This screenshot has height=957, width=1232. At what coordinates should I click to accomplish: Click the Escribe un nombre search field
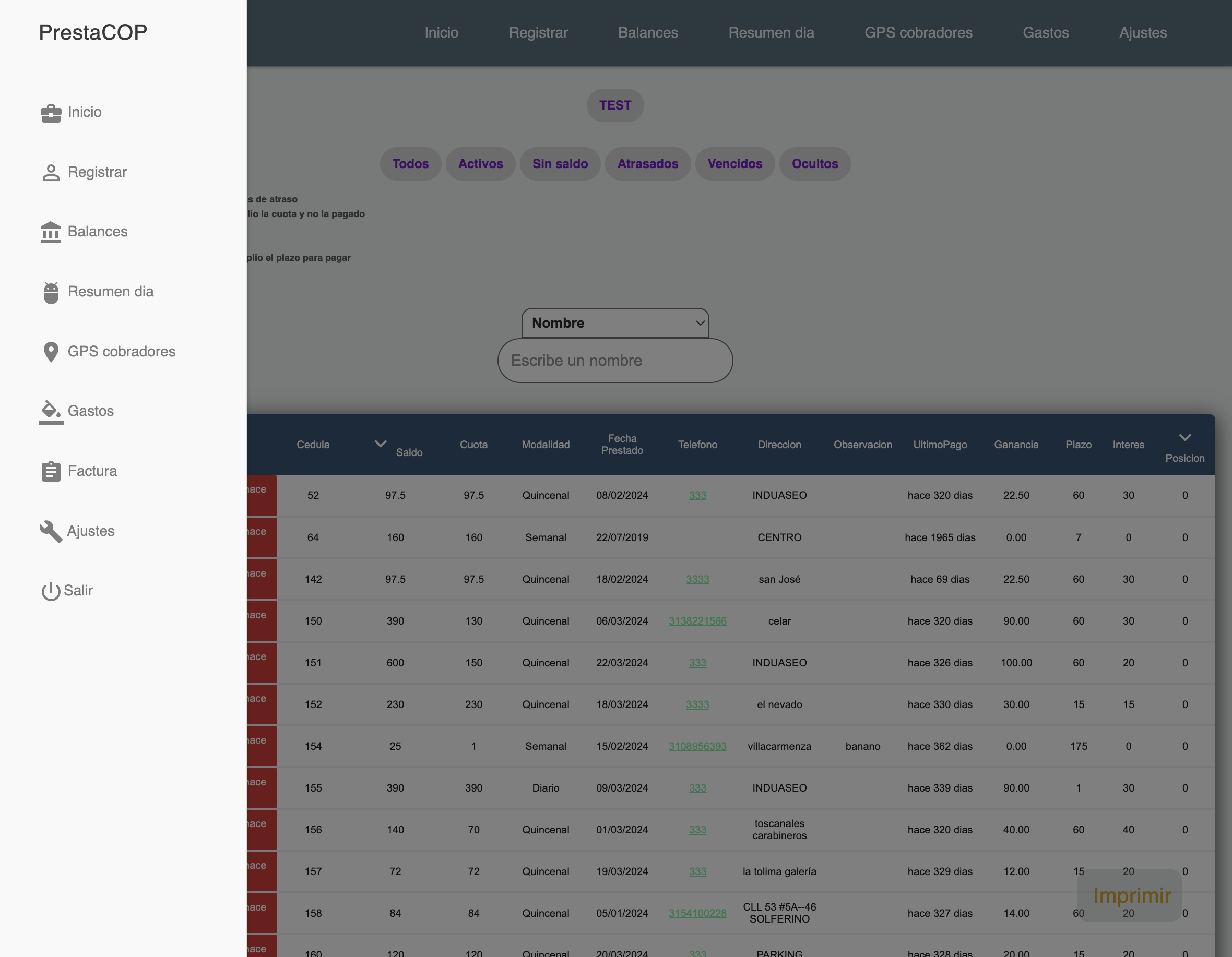pyautogui.click(x=615, y=361)
